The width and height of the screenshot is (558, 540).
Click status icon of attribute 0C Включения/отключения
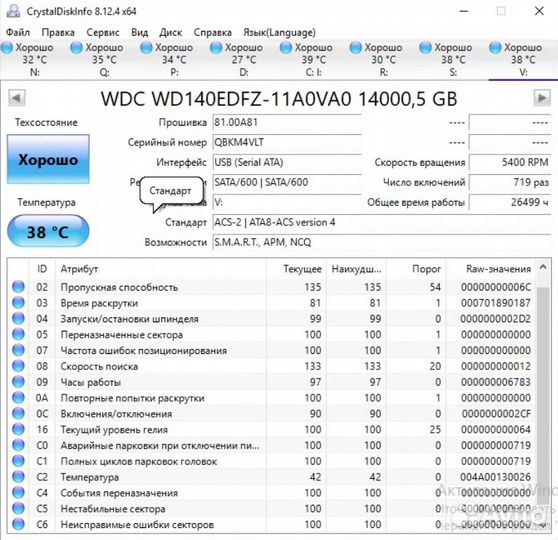coord(18,414)
